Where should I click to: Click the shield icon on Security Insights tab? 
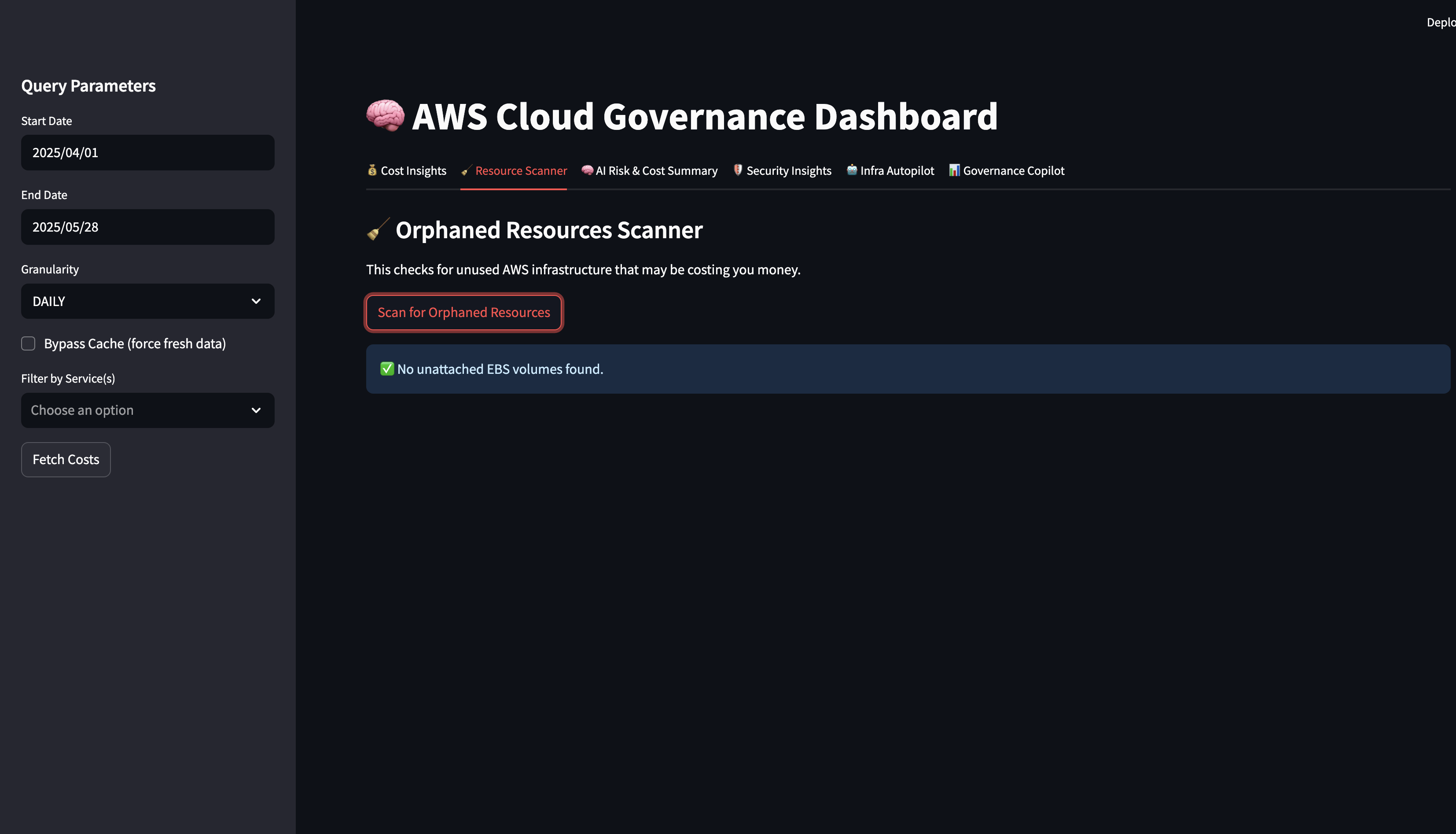[x=738, y=170]
